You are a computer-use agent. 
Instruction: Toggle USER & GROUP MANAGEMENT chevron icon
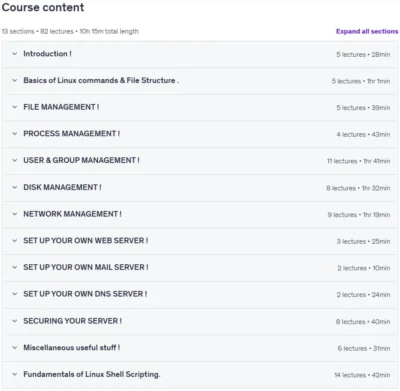tap(14, 160)
